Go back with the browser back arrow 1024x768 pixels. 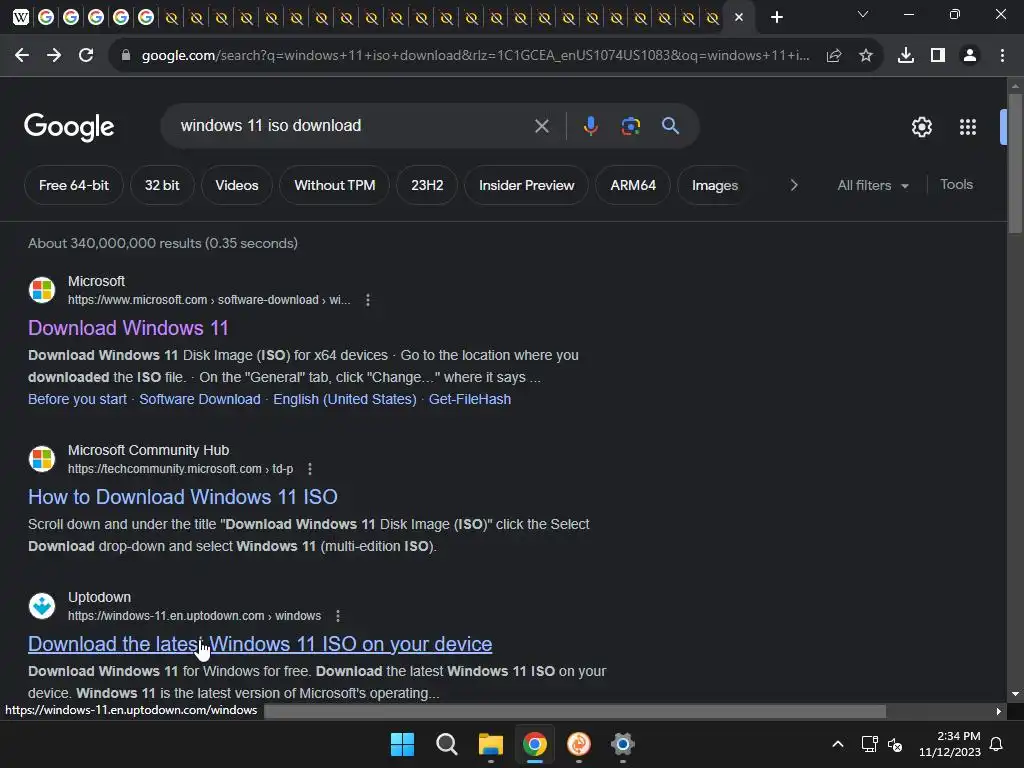[x=22, y=56]
